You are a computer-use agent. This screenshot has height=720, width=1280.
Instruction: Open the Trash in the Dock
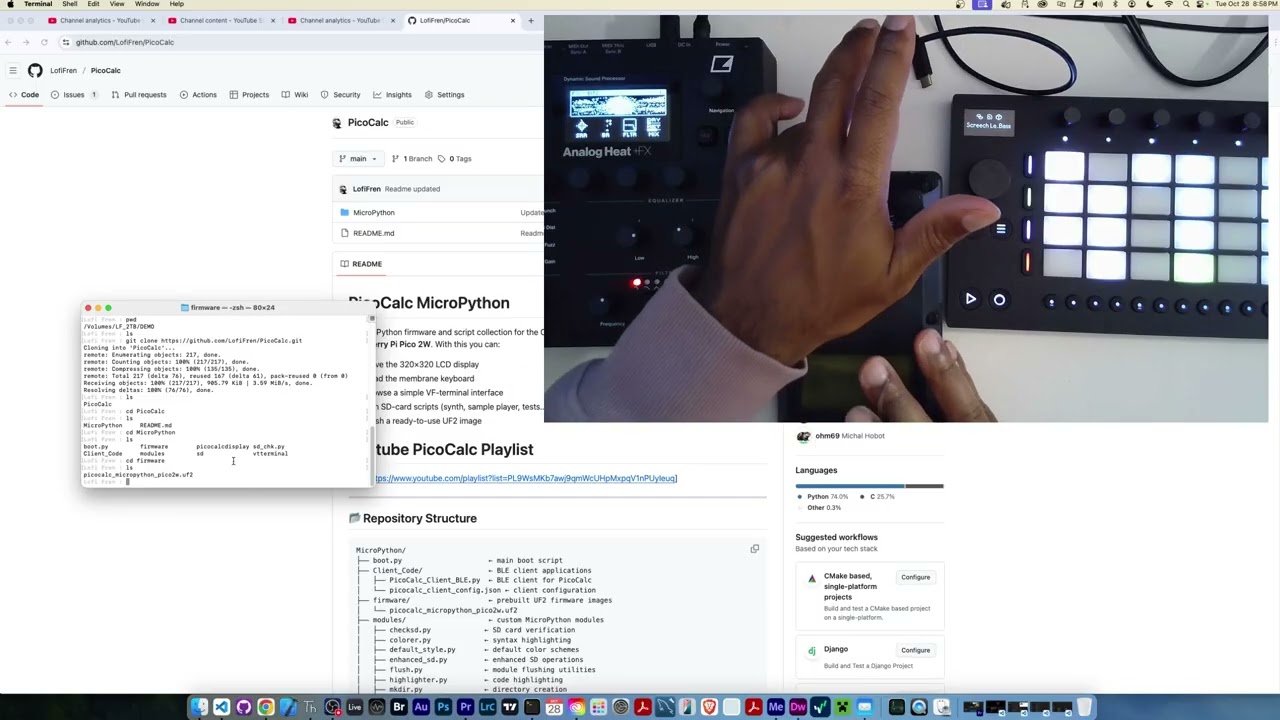coord(1084,708)
